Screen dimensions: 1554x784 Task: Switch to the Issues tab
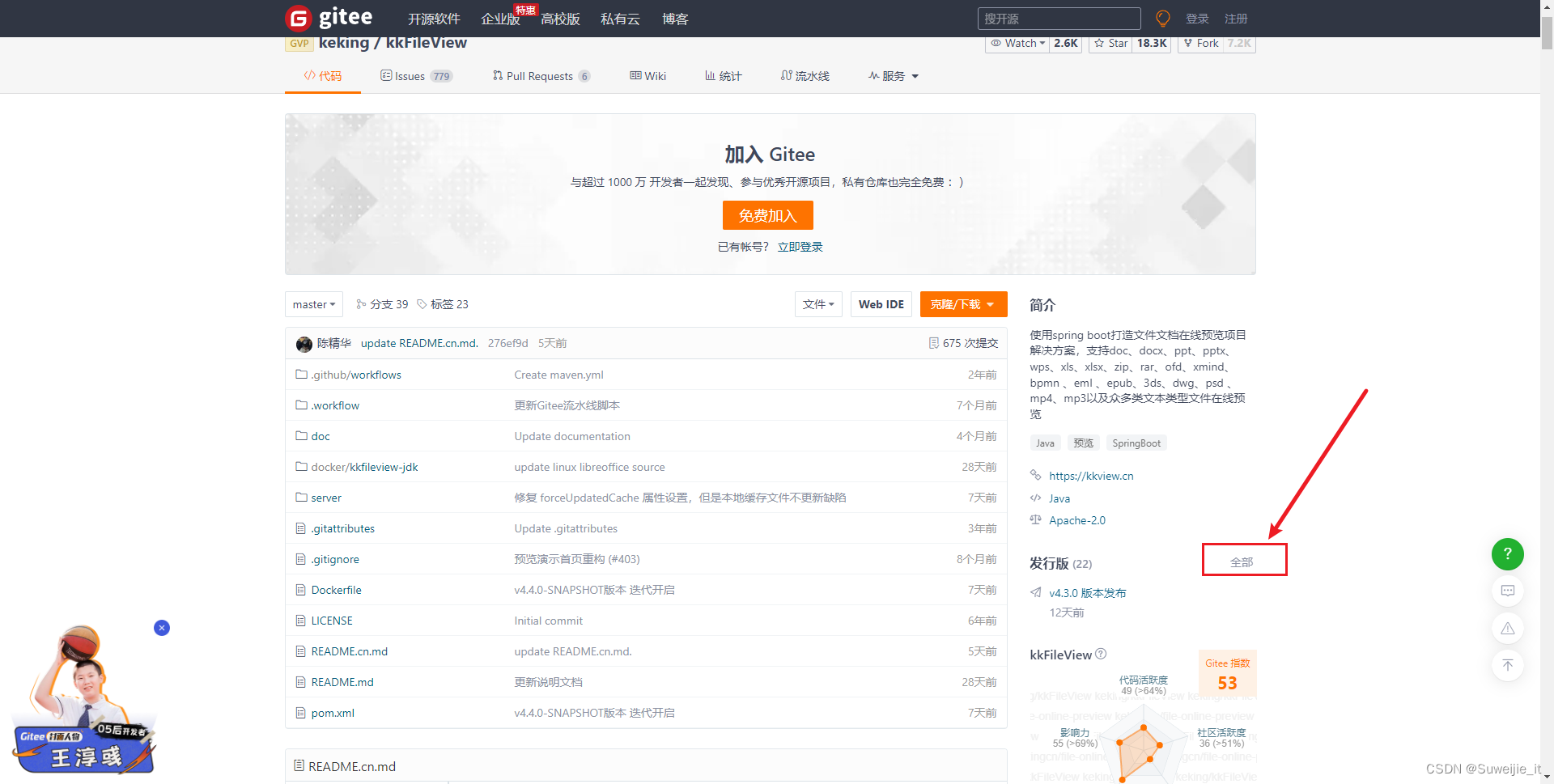click(417, 76)
